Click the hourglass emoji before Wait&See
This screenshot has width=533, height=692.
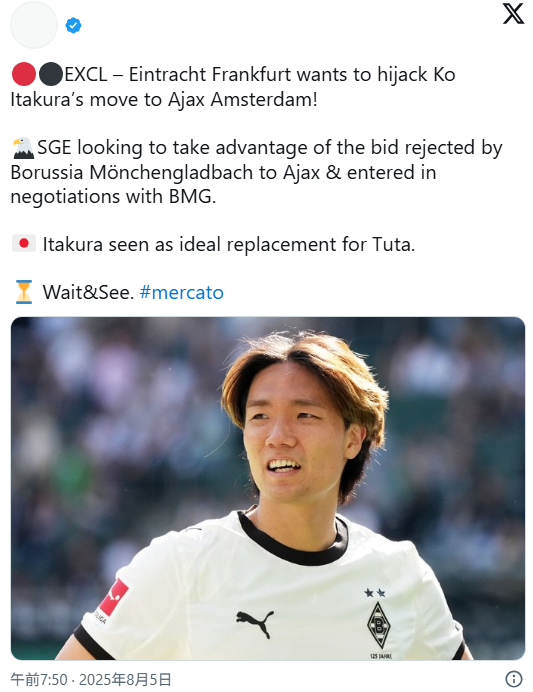click(24, 292)
